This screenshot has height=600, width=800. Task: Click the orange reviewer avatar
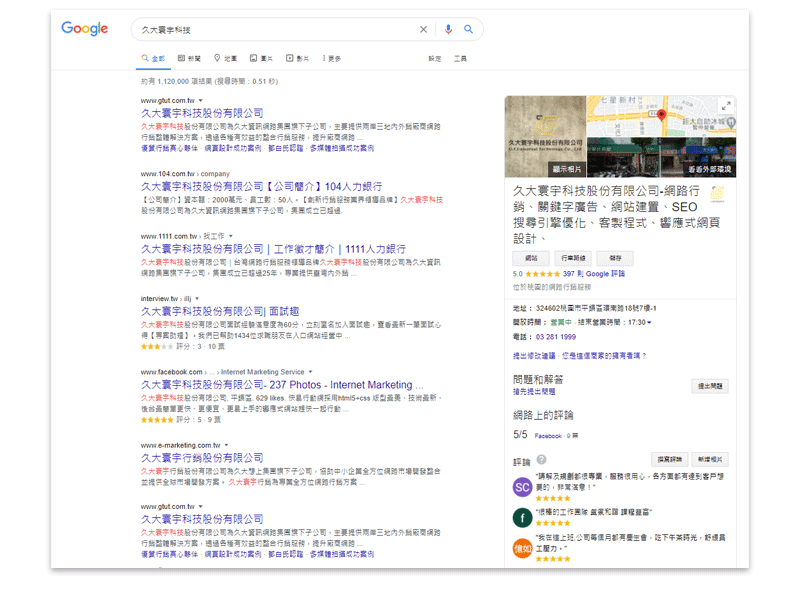pyautogui.click(x=522, y=548)
